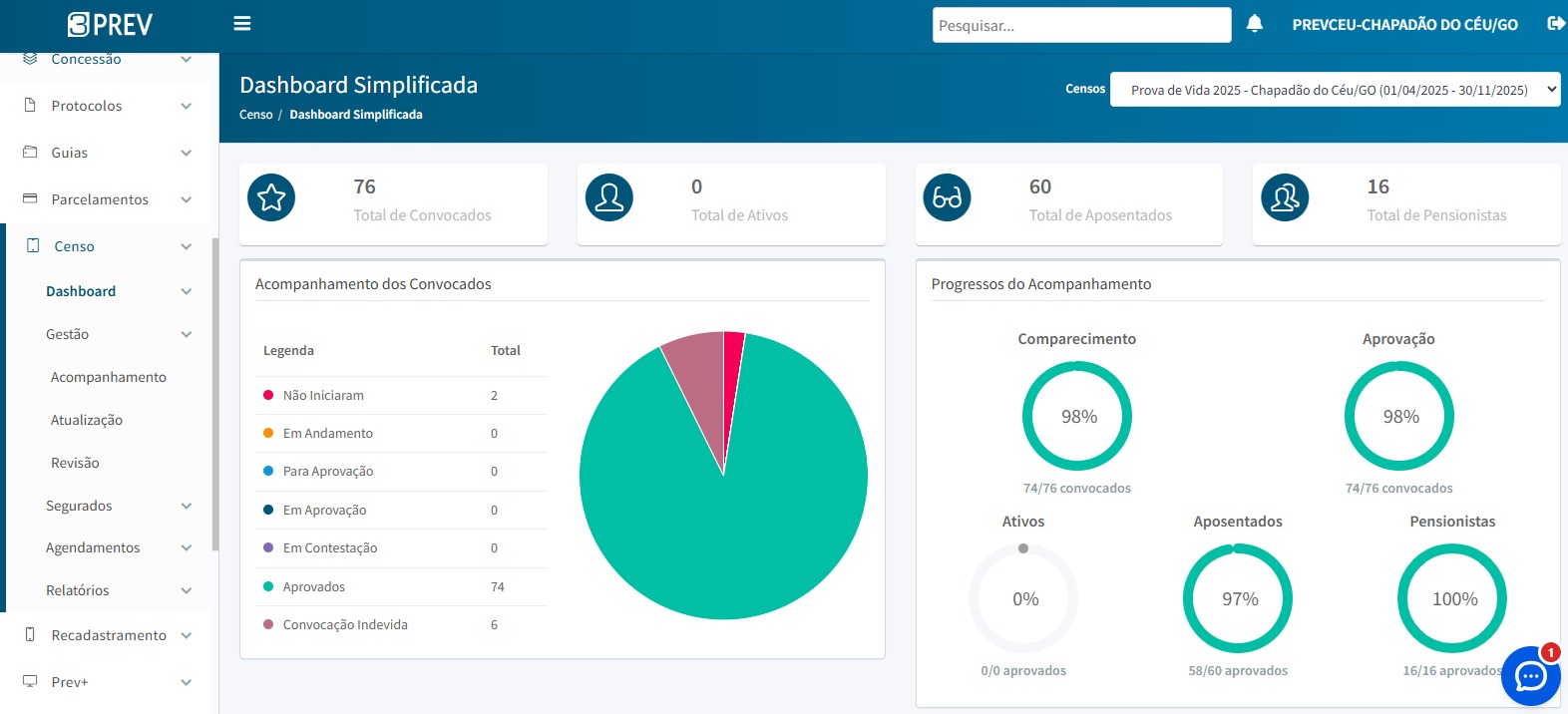Go to the Atualização menu item
This screenshot has width=1568, height=714.
[x=87, y=420]
